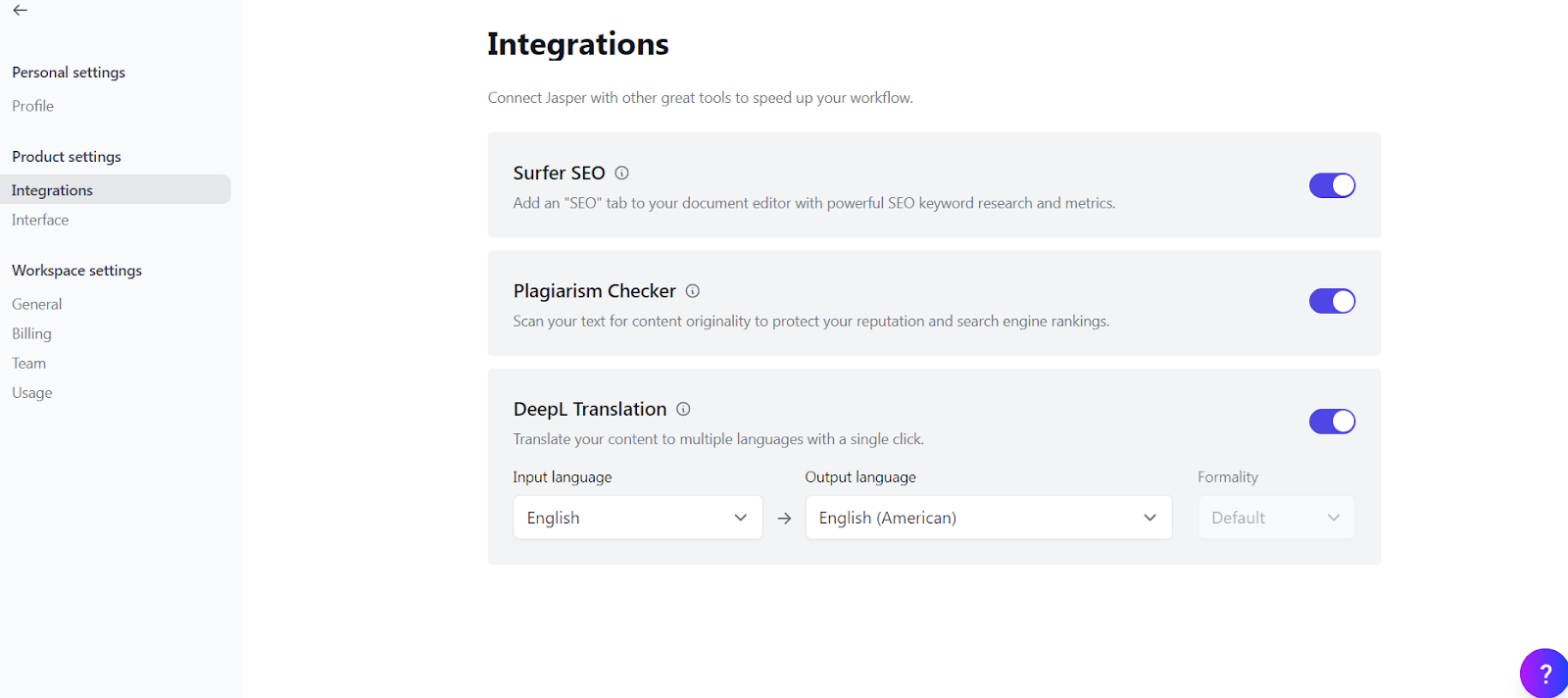Click the Workspace settings section label
Viewport: 1568px width, 698px height.
[x=77, y=271]
